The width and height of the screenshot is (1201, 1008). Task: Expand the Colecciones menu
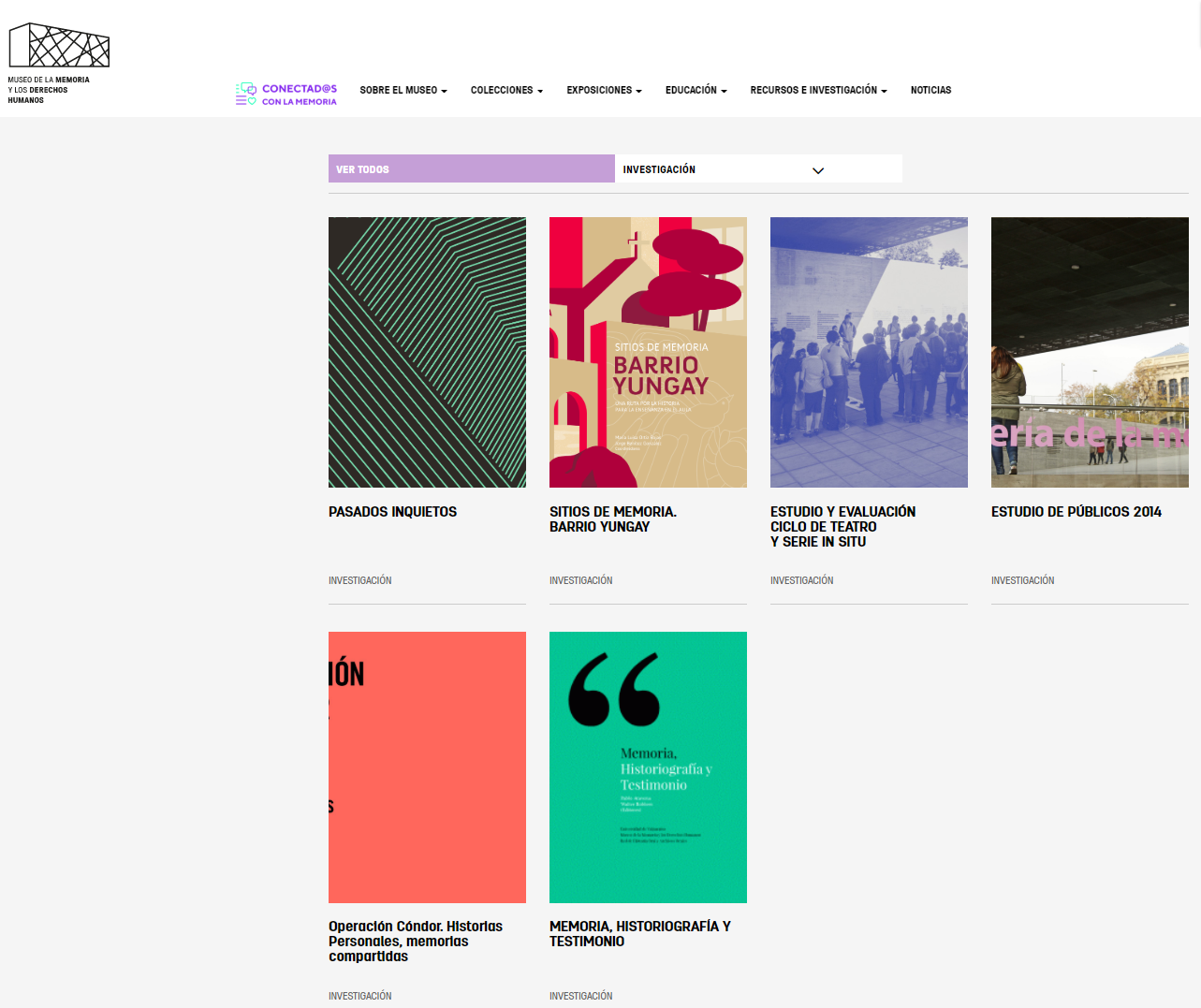[x=506, y=91]
